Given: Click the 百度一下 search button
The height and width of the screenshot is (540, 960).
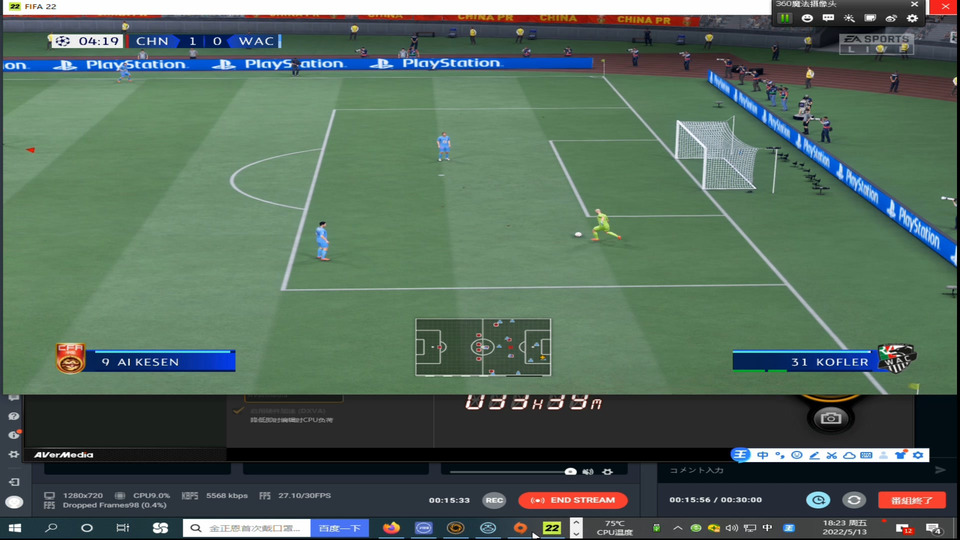Looking at the screenshot, I should coord(340,528).
